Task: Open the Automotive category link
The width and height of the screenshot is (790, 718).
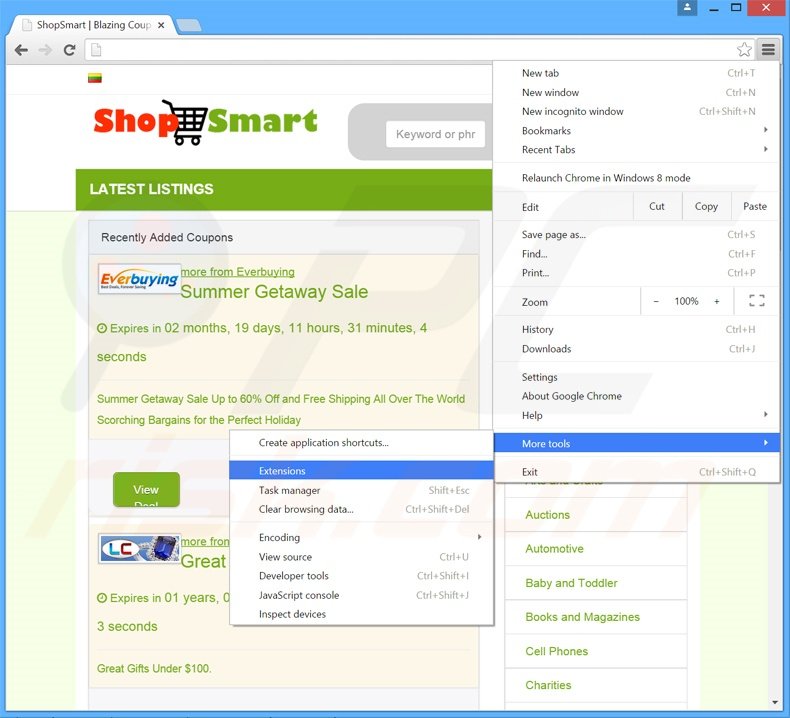Action: tap(554, 549)
